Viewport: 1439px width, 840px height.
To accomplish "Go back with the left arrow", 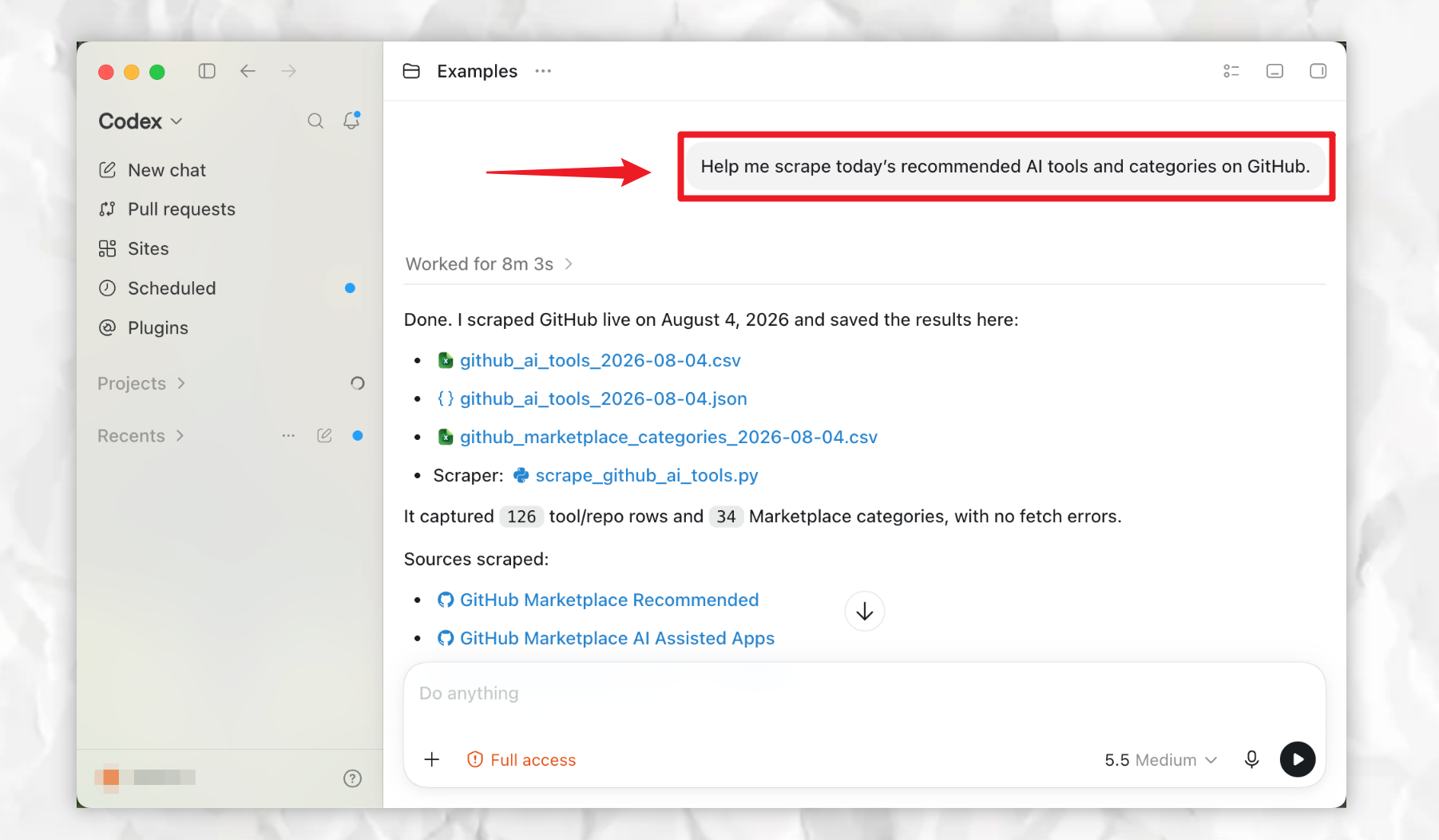I will click(x=248, y=71).
